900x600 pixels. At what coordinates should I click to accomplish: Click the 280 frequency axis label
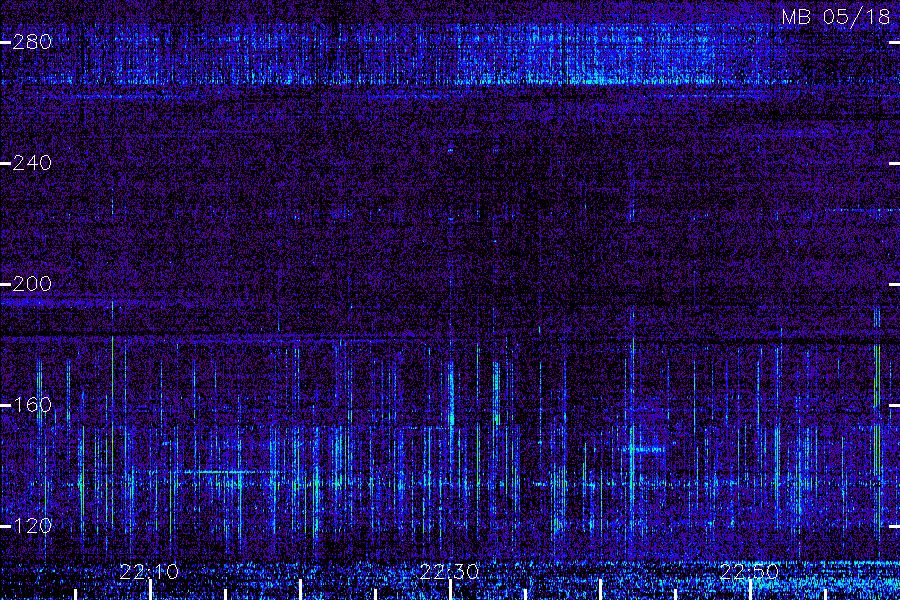tap(32, 42)
